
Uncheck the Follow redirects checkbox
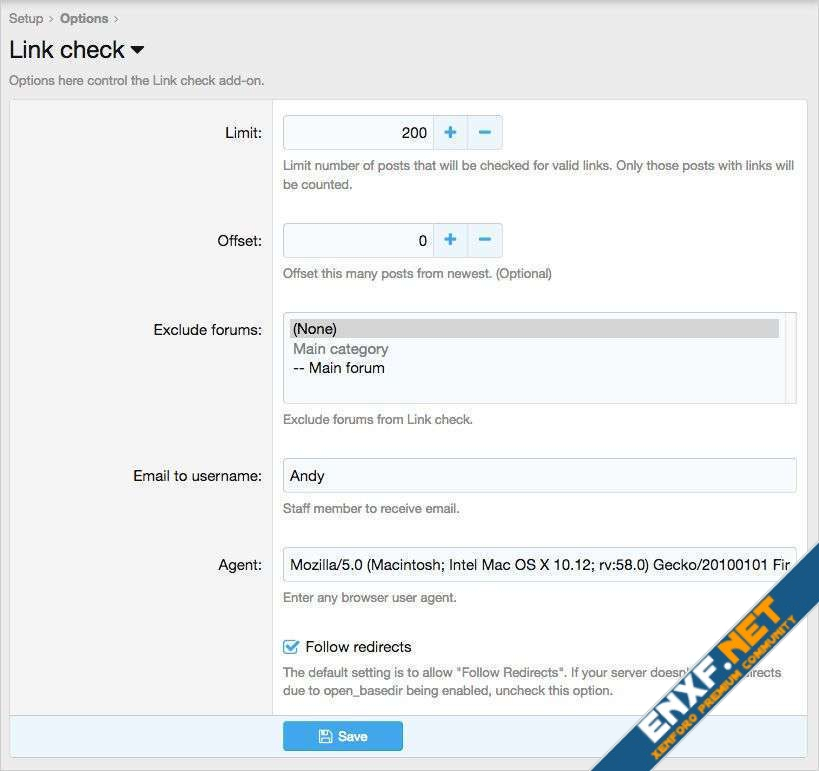292,647
